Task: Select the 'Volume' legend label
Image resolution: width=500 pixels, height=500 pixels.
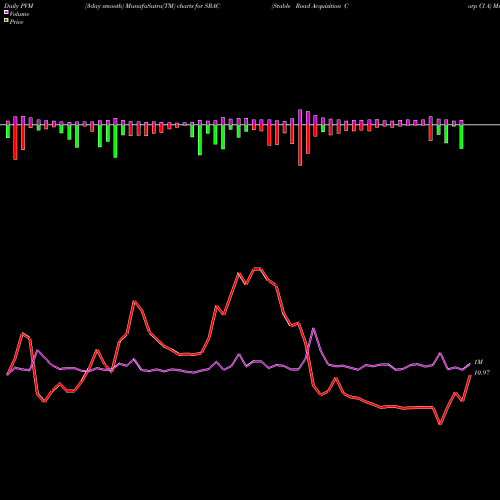Action: coord(19,14)
